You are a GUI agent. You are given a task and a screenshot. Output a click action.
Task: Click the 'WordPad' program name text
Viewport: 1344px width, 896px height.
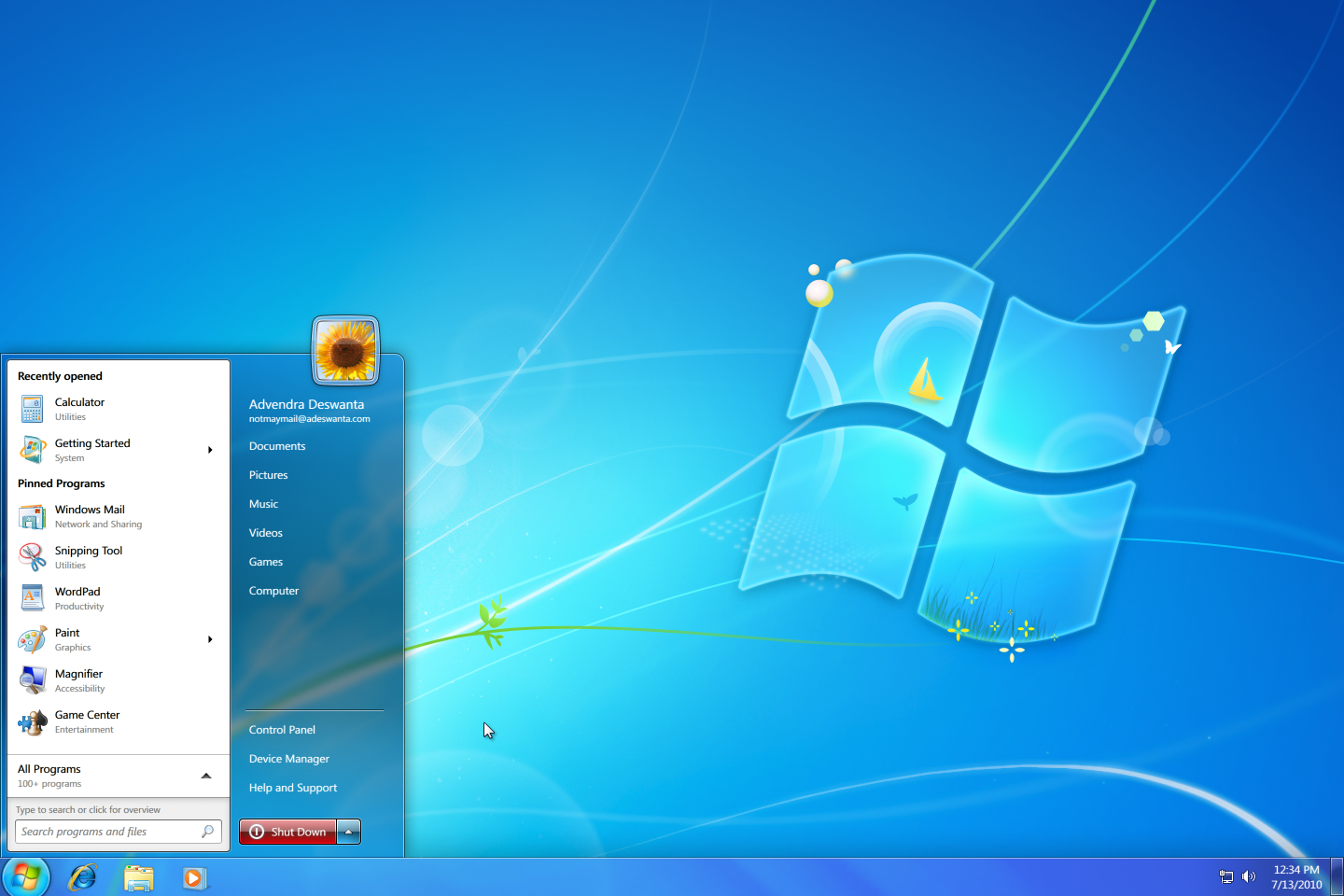[x=77, y=592]
